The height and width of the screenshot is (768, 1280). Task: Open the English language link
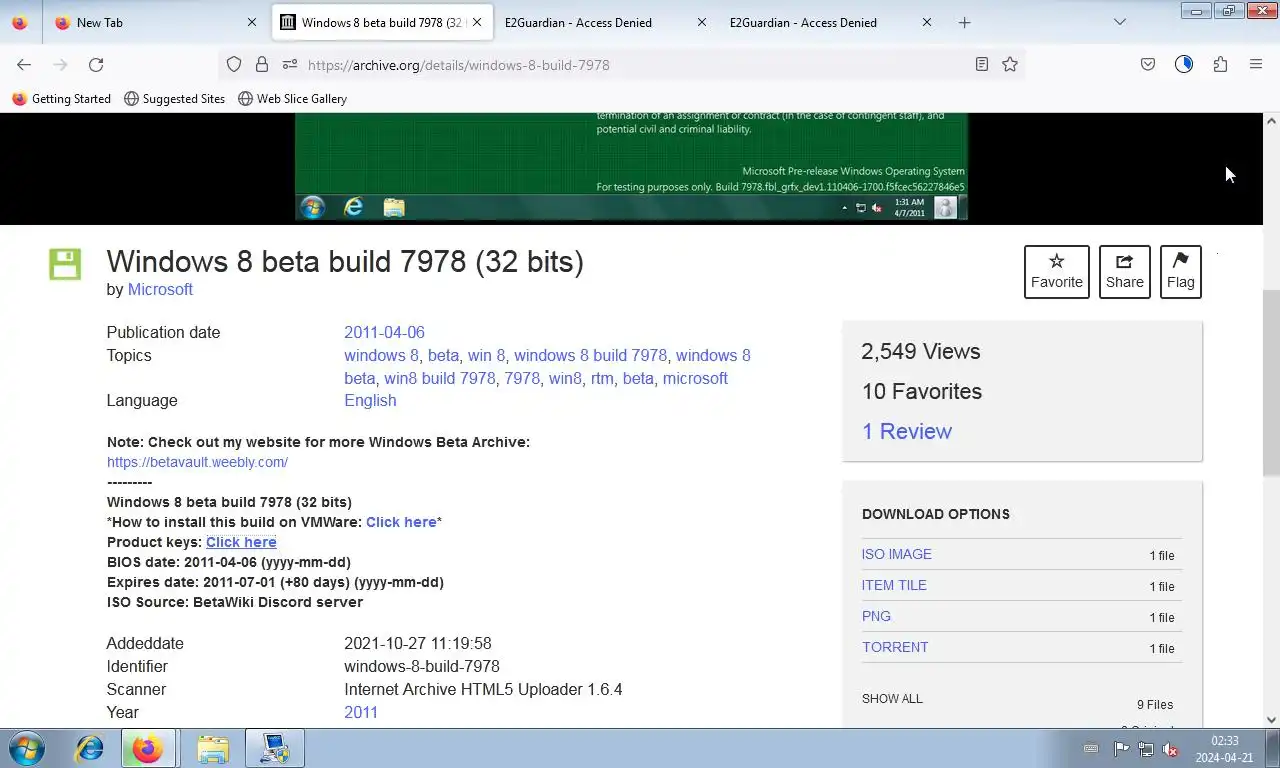pyautogui.click(x=370, y=400)
